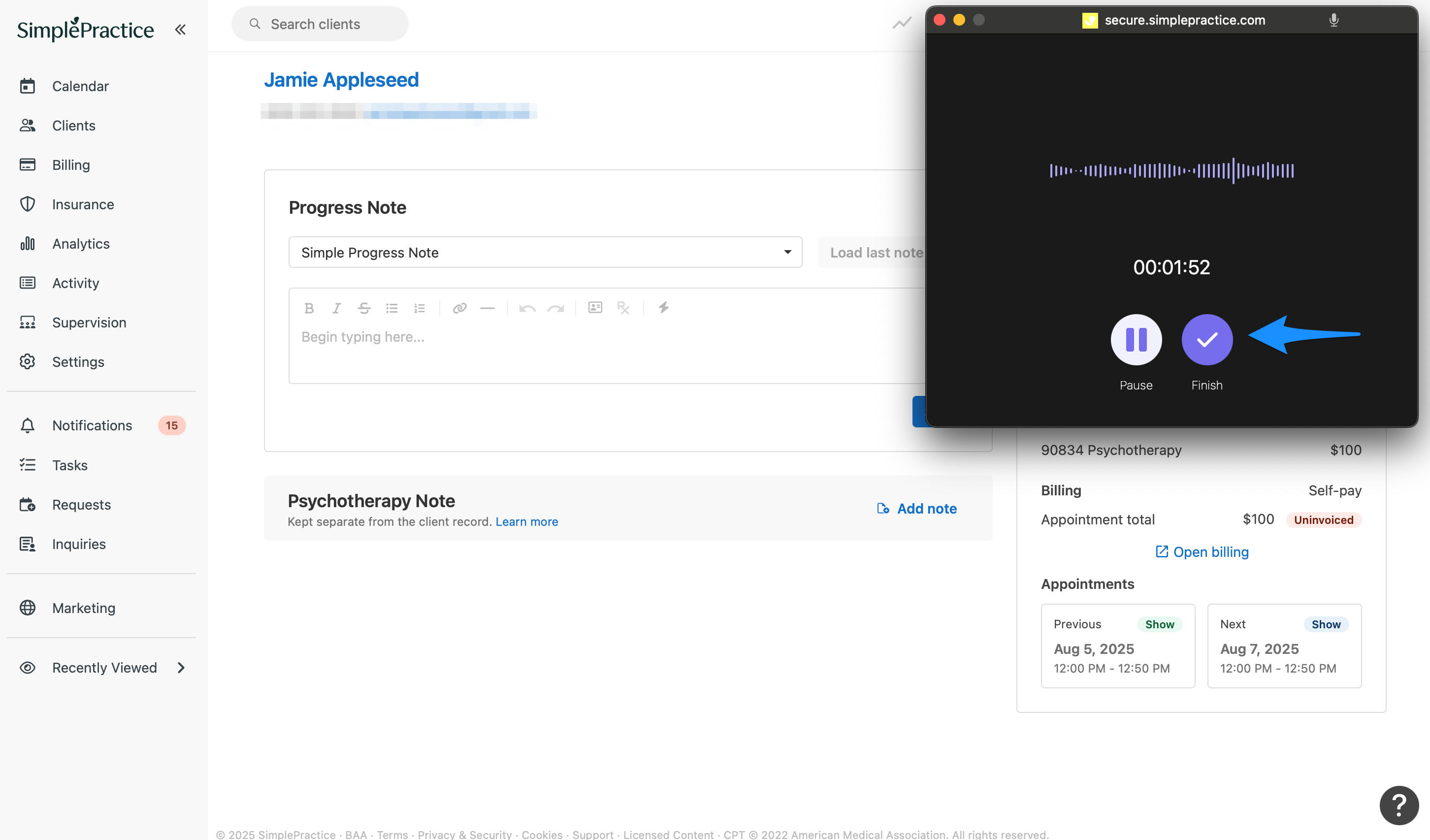Redo the last edit in the note

(556, 308)
